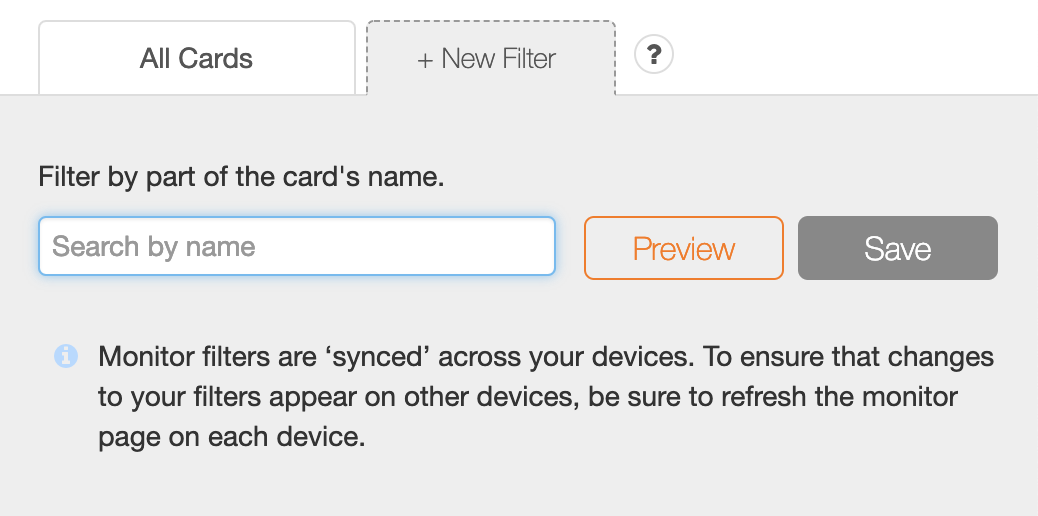The height and width of the screenshot is (516, 1038).
Task: Preview the filter results
Action: tap(683, 248)
